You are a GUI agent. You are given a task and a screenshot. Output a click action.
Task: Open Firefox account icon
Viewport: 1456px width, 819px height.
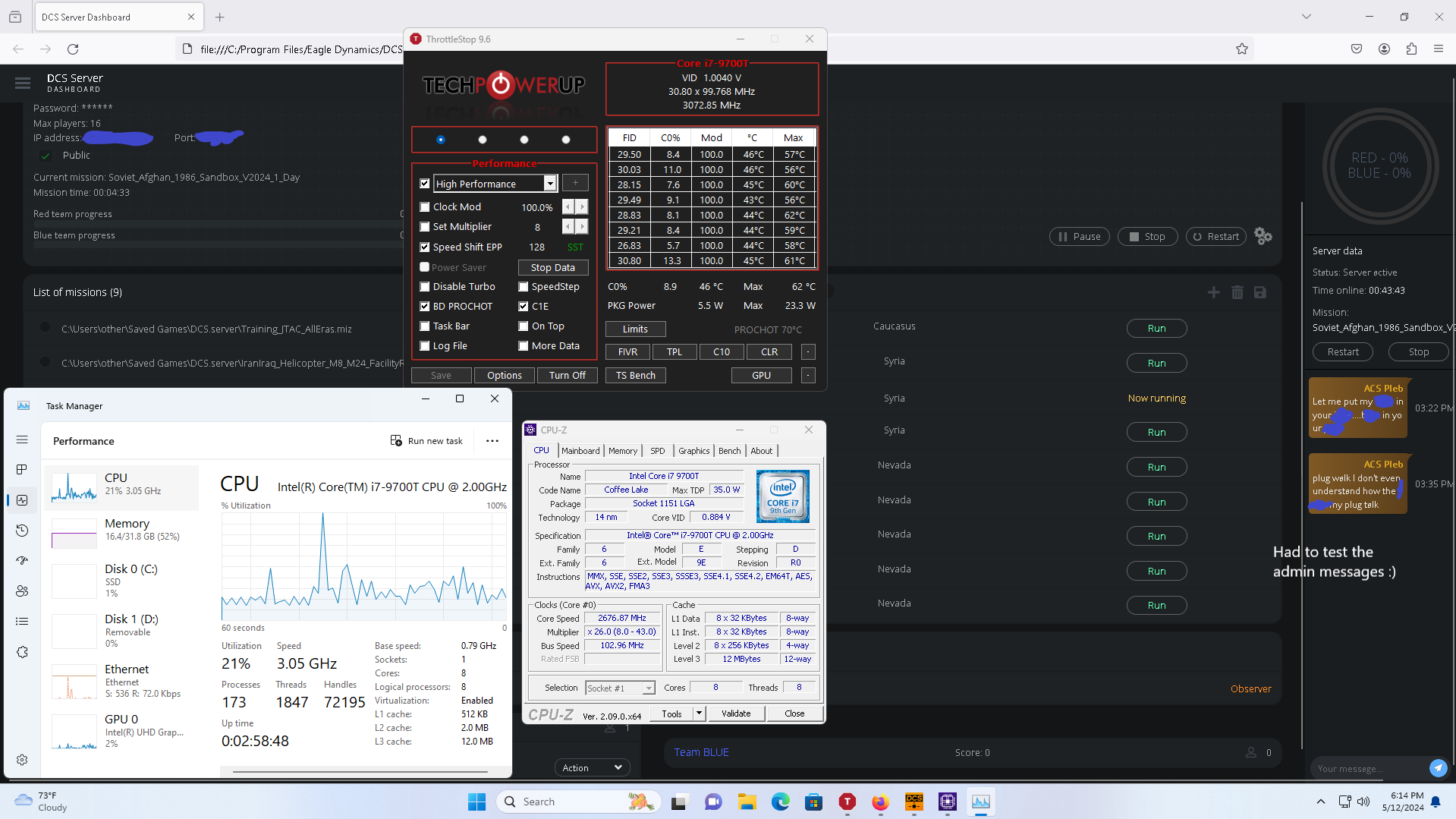1384,49
